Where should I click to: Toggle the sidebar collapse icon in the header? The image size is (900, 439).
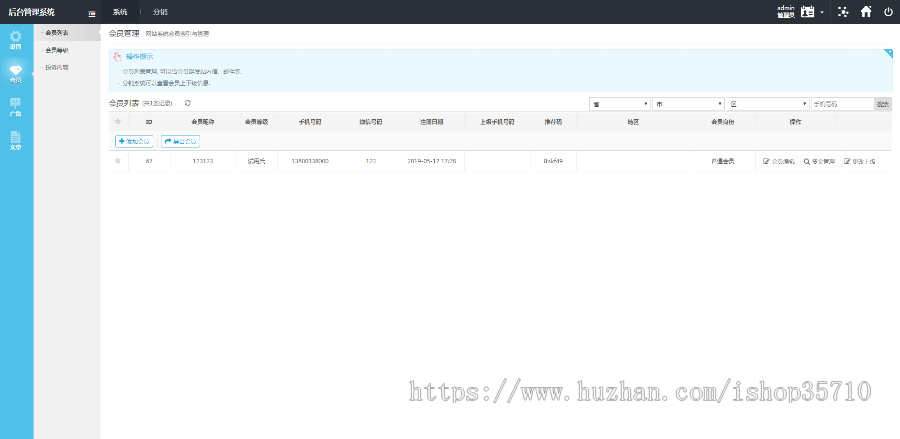92,13
